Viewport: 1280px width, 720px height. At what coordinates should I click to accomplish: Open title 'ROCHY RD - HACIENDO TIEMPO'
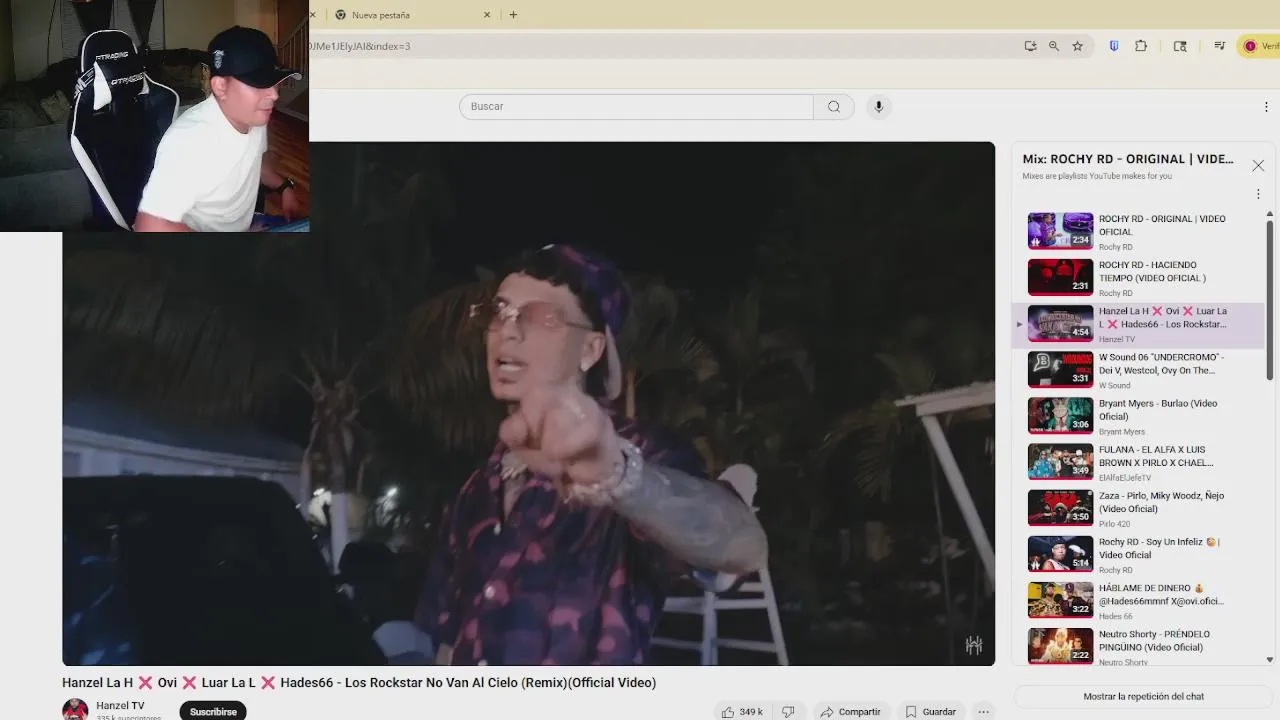(x=1152, y=271)
